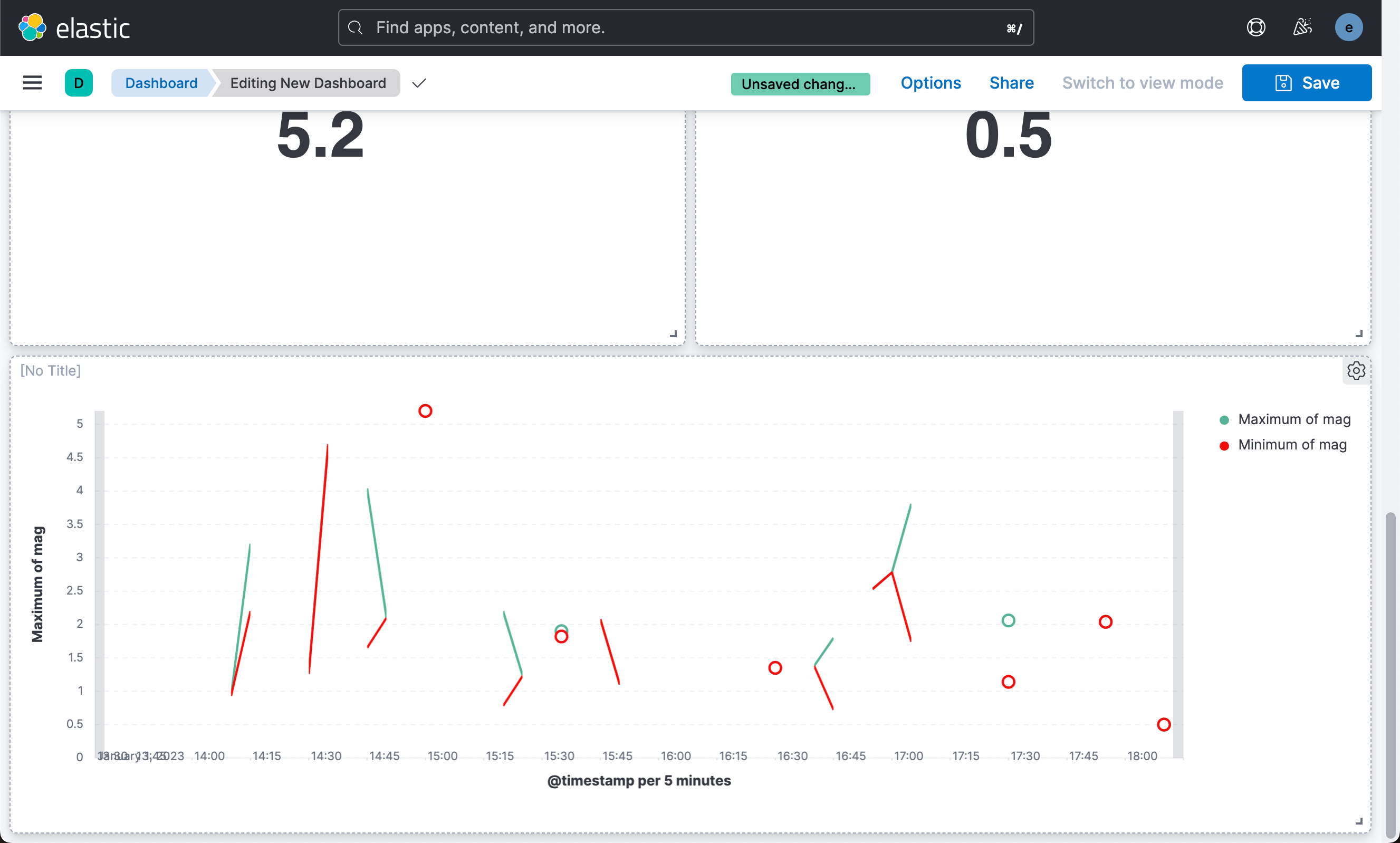
Task: Open the help lifebuoy menu
Action: 1256,27
